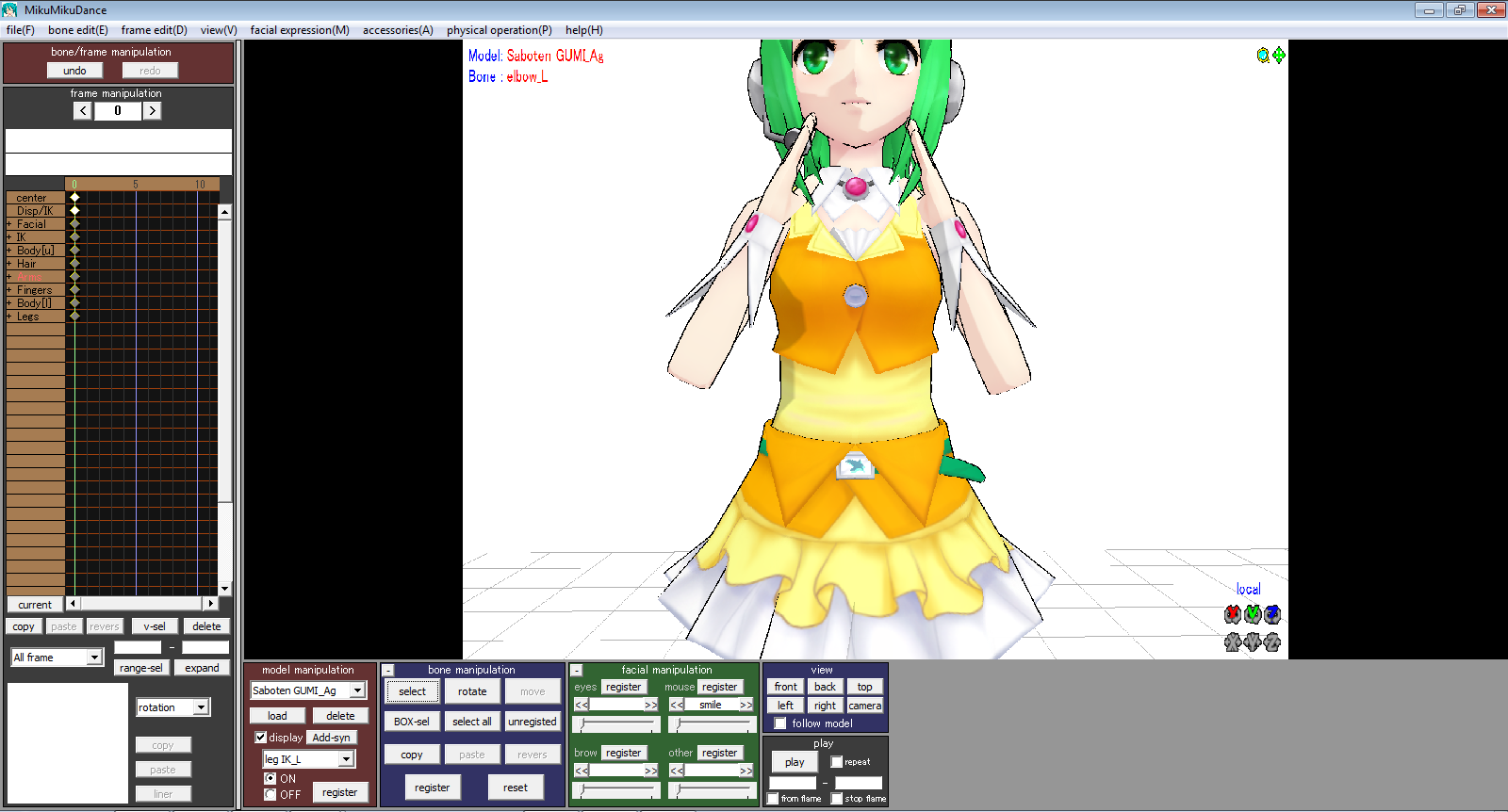The height and width of the screenshot is (812, 1508).
Task: Collapse the bone manipulation panel minus icon
Action: [x=388, y=671]
